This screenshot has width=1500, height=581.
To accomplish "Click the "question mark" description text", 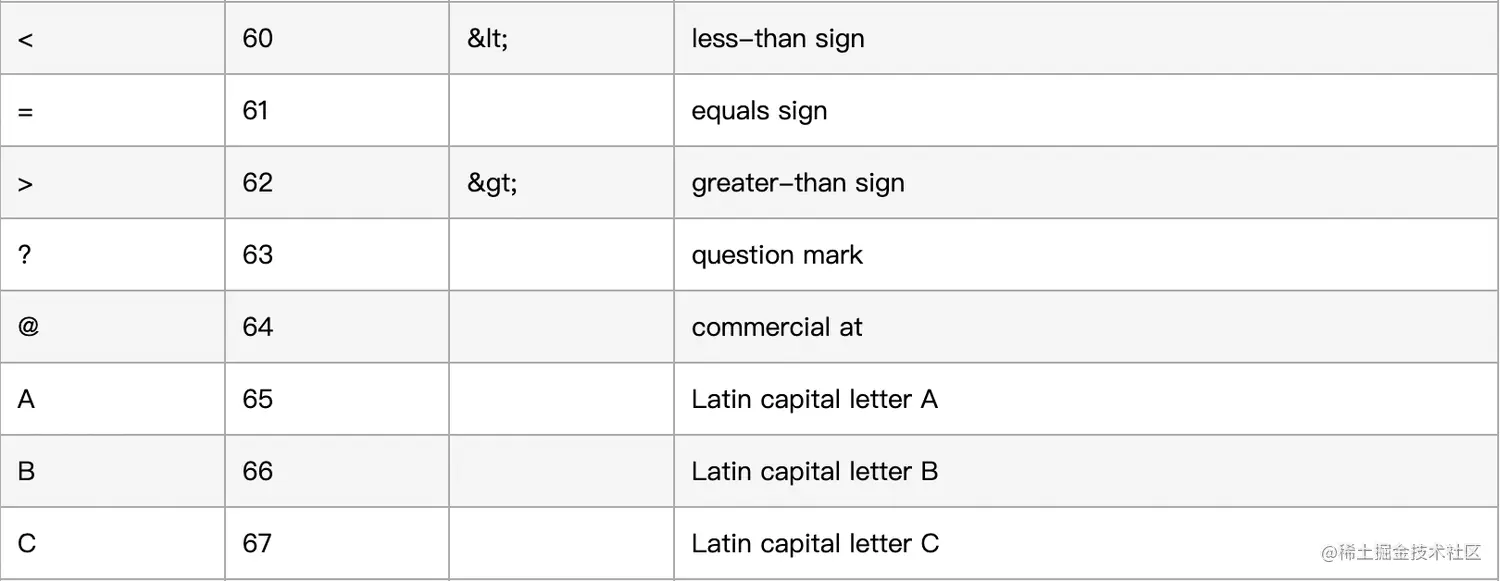I will 777,255.
